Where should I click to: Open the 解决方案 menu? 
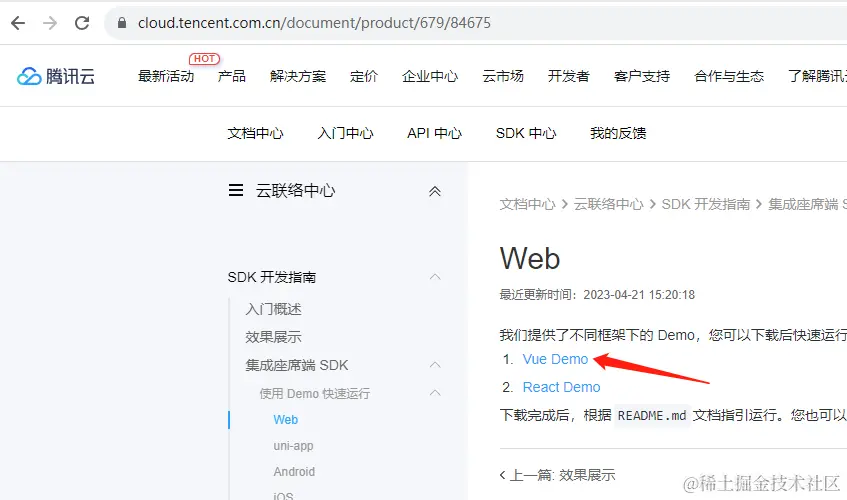tap(298, 76)
